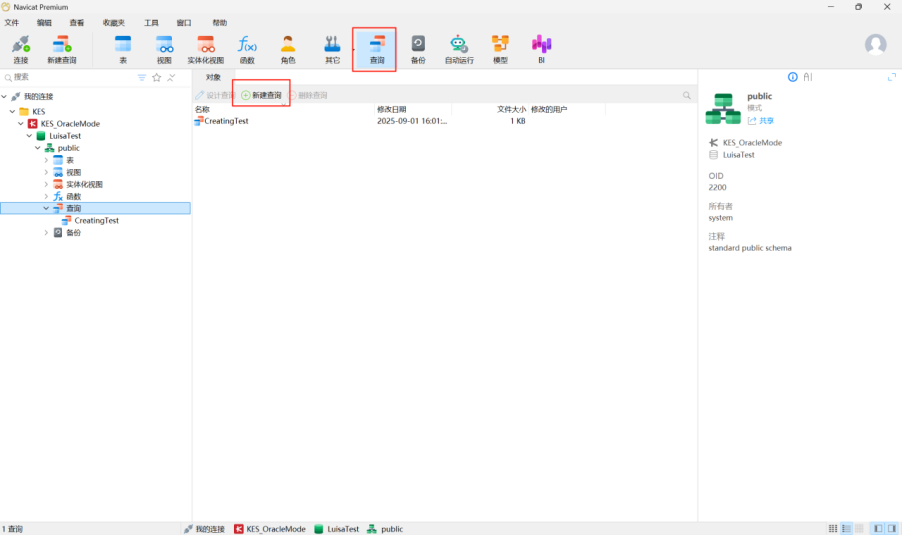Image resolution: width=903 pixels, height=535 pixels.
Task: Click the 连接 (Connection) toolbar icon
Action: (x=20, y=48)
